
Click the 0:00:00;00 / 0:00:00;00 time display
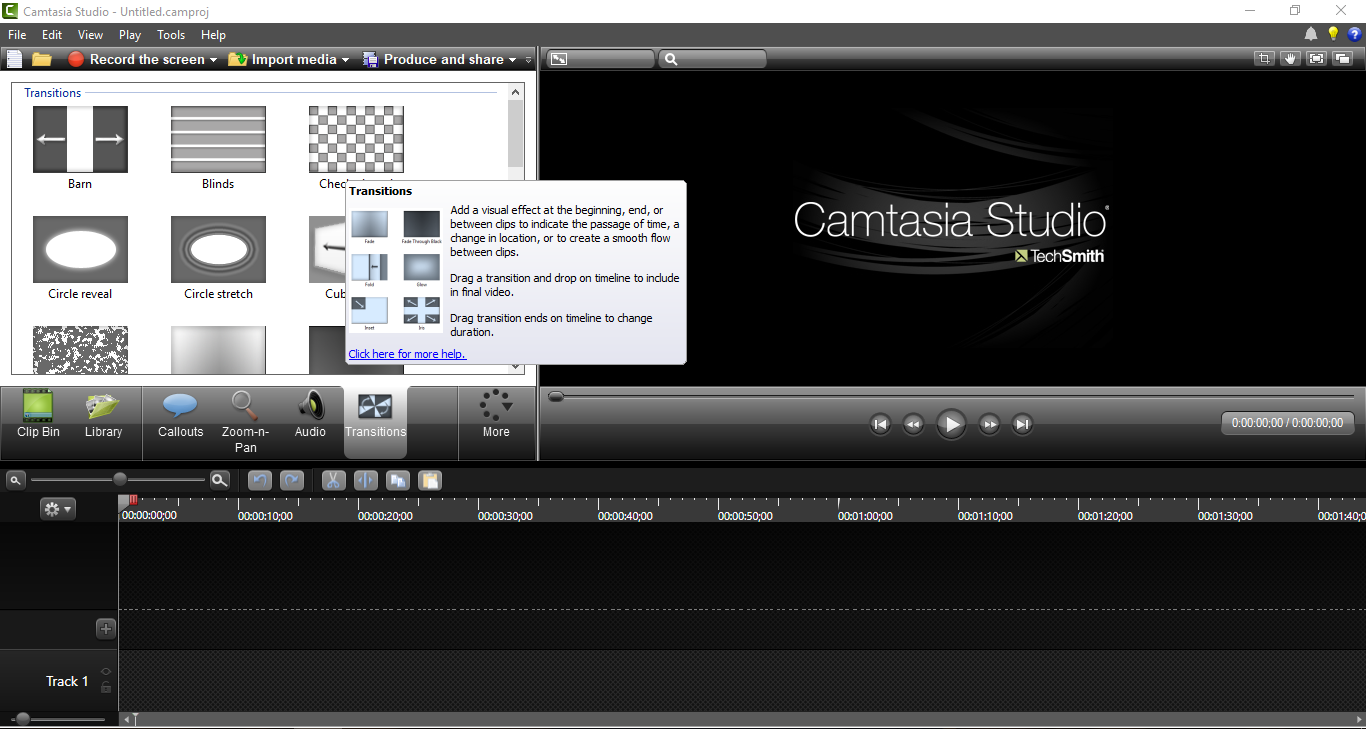pos(1288,423)
